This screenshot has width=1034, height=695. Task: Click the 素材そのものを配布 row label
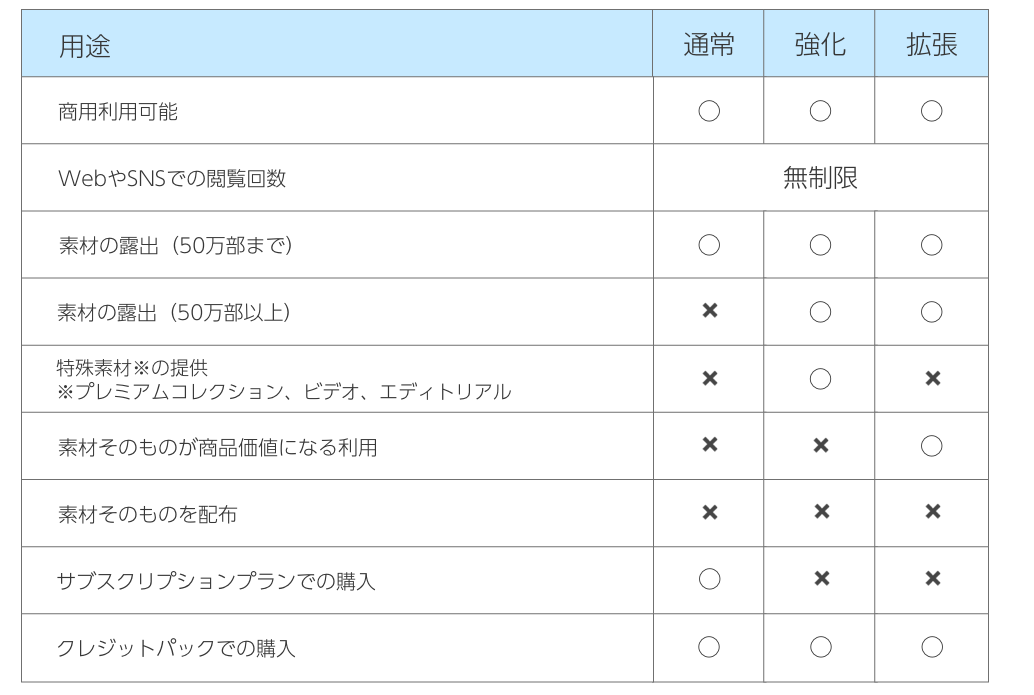click(148, 514)
